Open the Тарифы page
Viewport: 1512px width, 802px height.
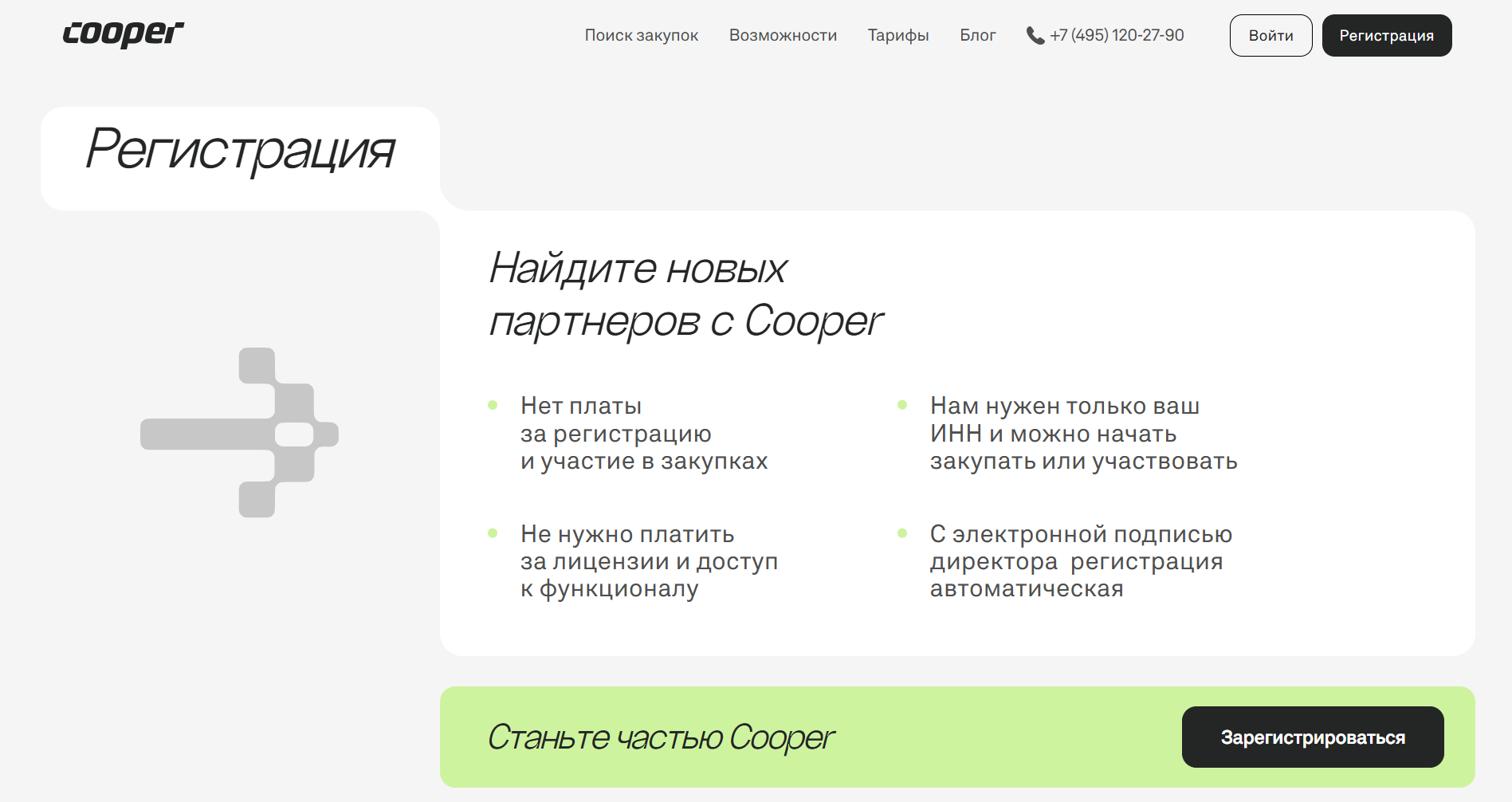click(x=897, y=35)
